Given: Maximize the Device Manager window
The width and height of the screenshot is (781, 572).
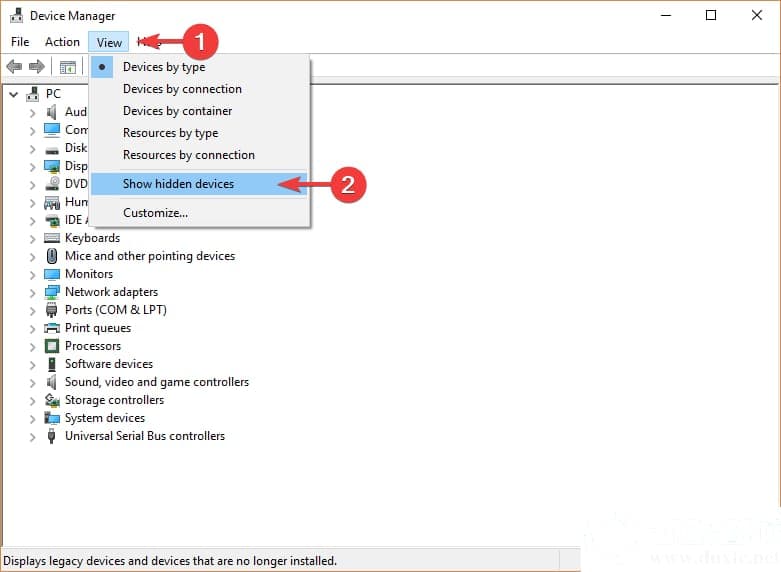Looking at the screenshot, I should click(711, 15).
